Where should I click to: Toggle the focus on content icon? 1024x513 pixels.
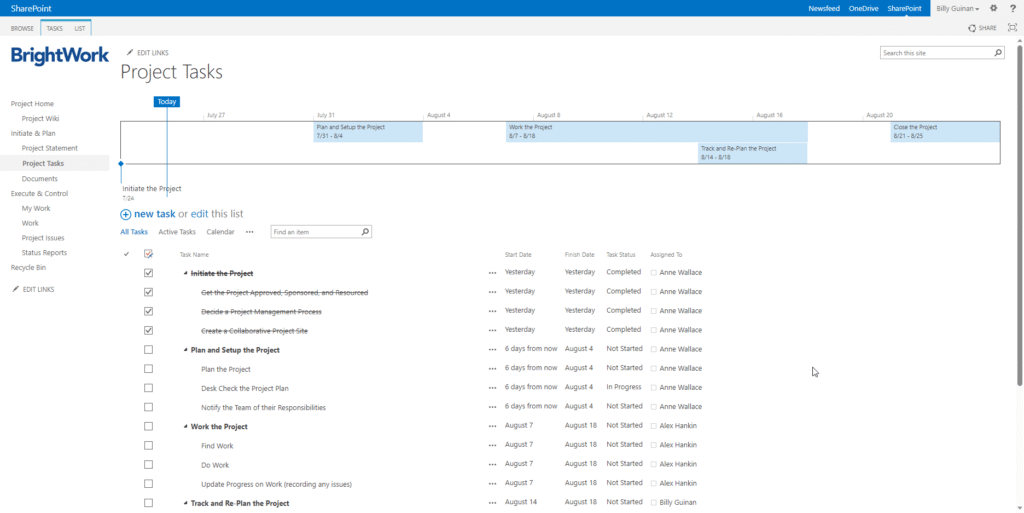click(x=1012, y=28)
